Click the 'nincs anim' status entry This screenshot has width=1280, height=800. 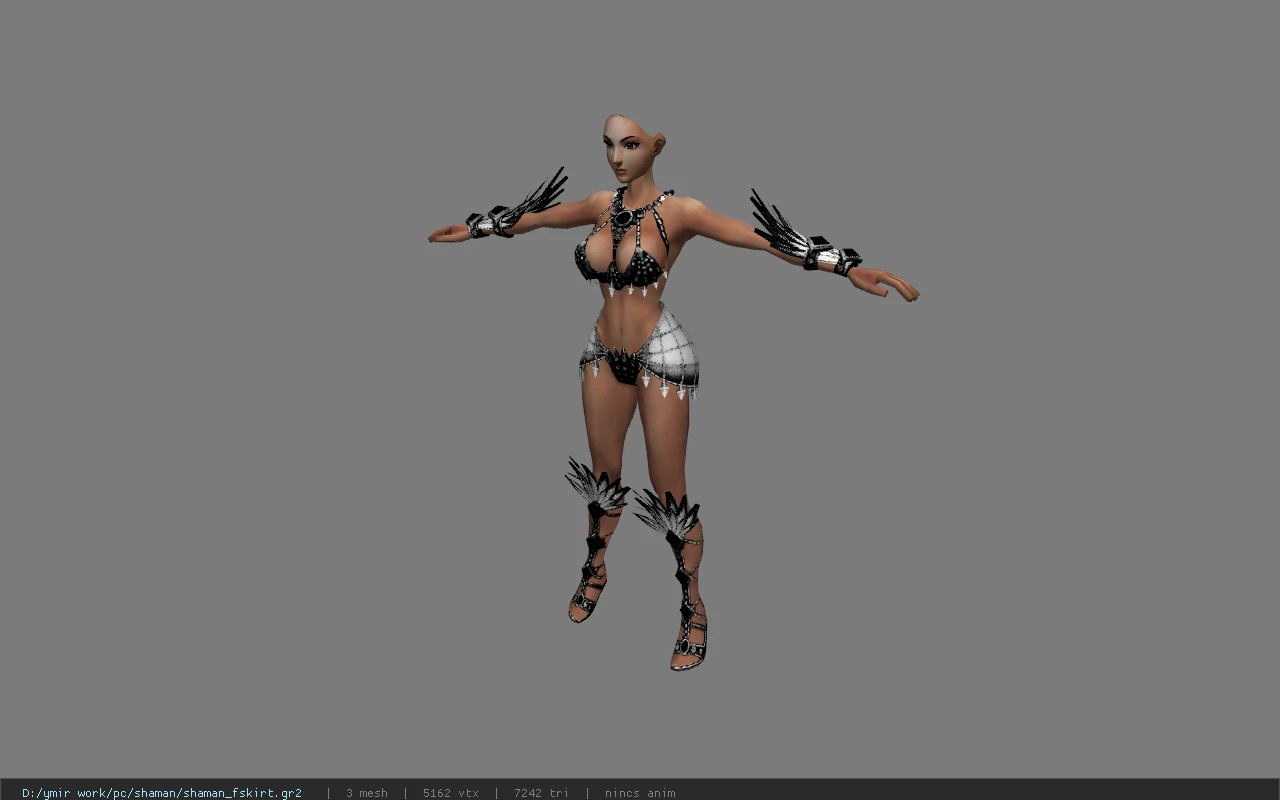click(640, 793)
